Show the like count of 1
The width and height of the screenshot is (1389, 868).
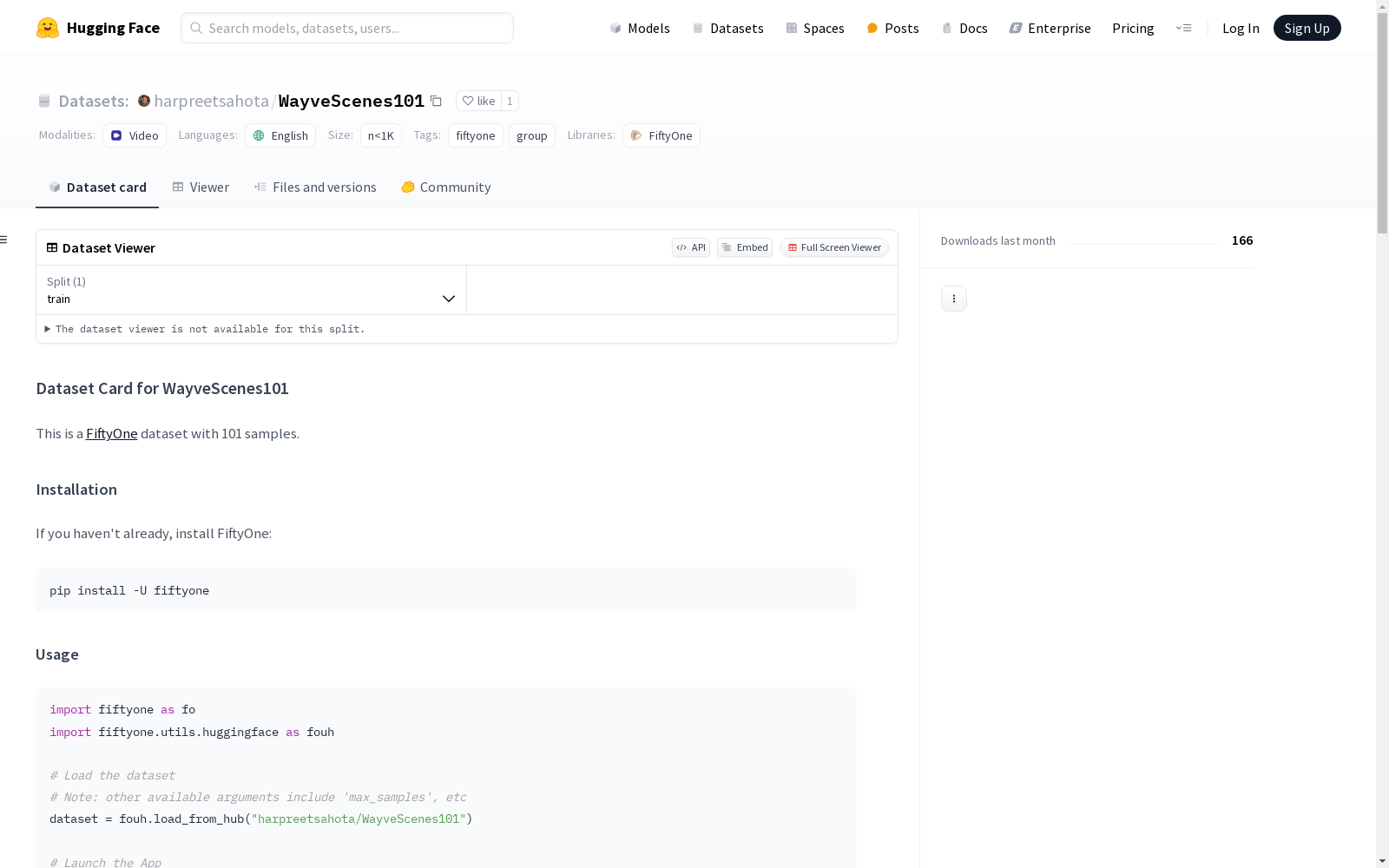[510, 101]
